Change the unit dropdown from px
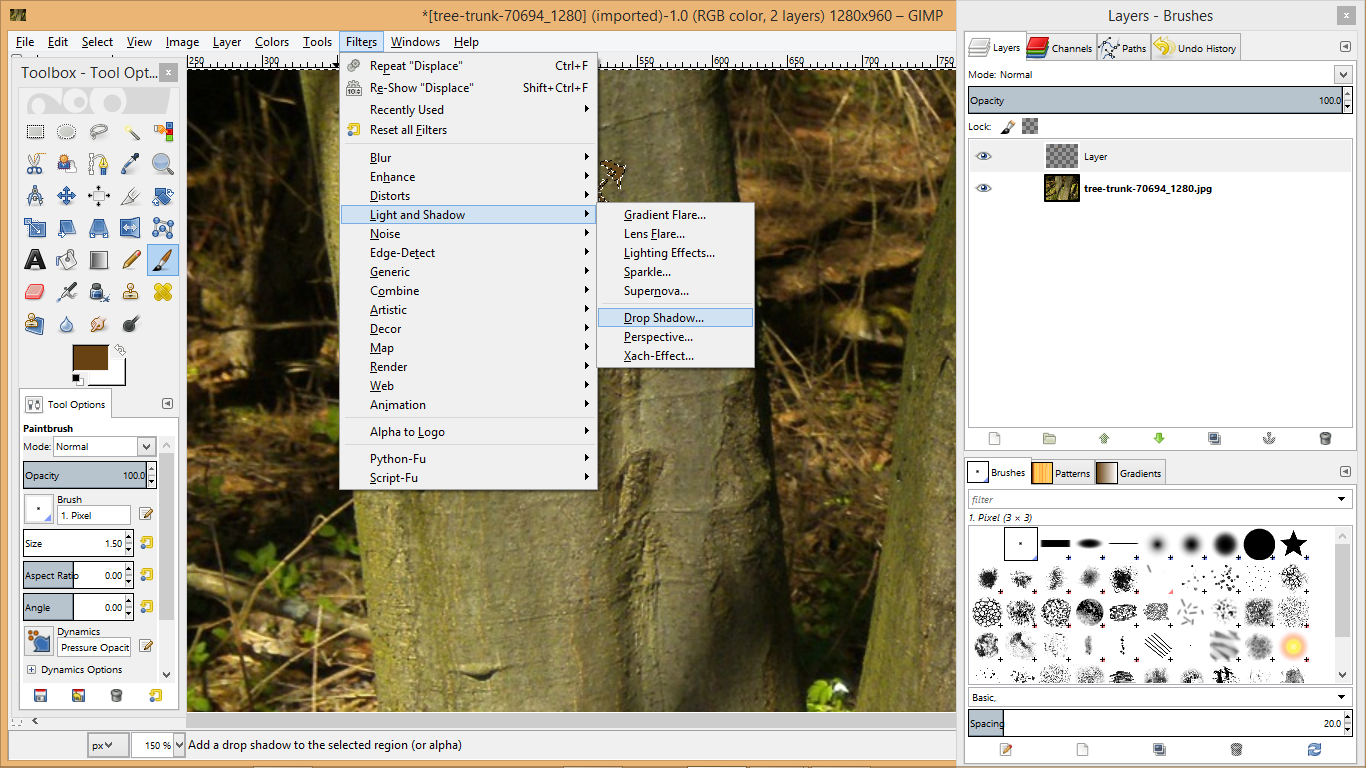This screenshot has width=1366, height=768. [107, 744]
